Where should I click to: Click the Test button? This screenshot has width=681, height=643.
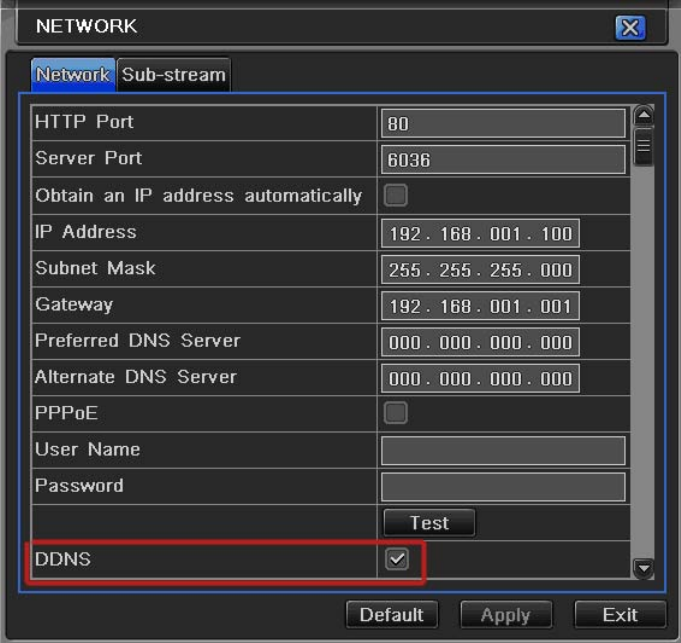(429, 523)
